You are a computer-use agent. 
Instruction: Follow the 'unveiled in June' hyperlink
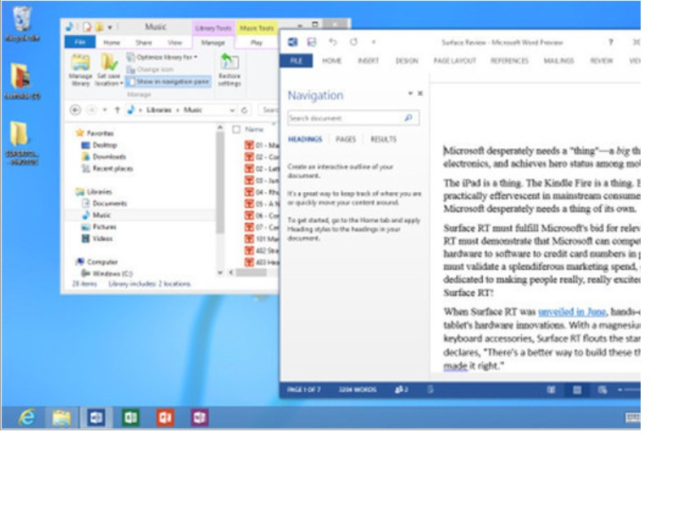click(572, 311)
